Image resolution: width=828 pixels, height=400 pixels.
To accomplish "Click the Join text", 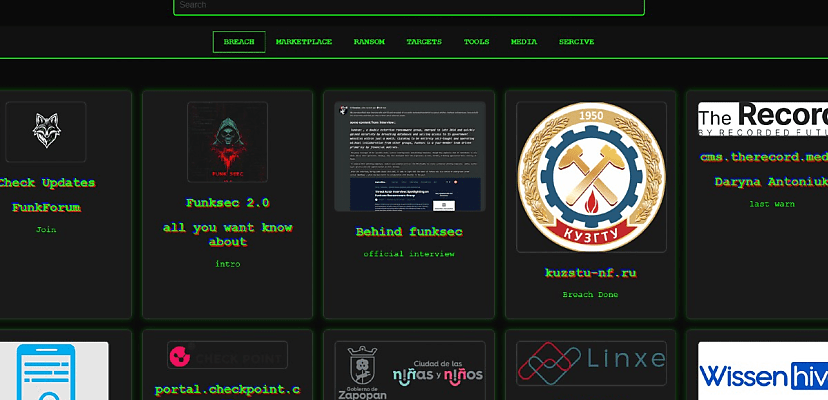I will (x=46, y=229).
